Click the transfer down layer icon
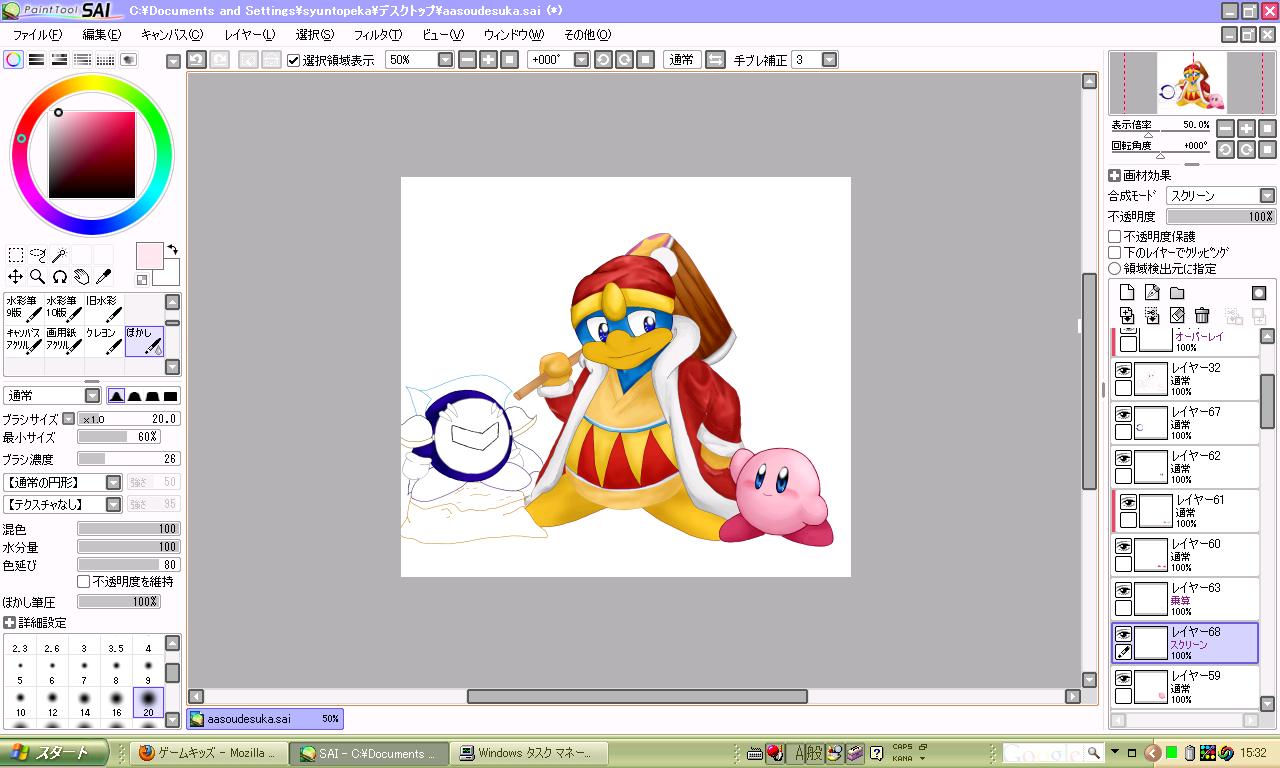The height and width of the screenshot is (768, 1280). click(1127, 316)
